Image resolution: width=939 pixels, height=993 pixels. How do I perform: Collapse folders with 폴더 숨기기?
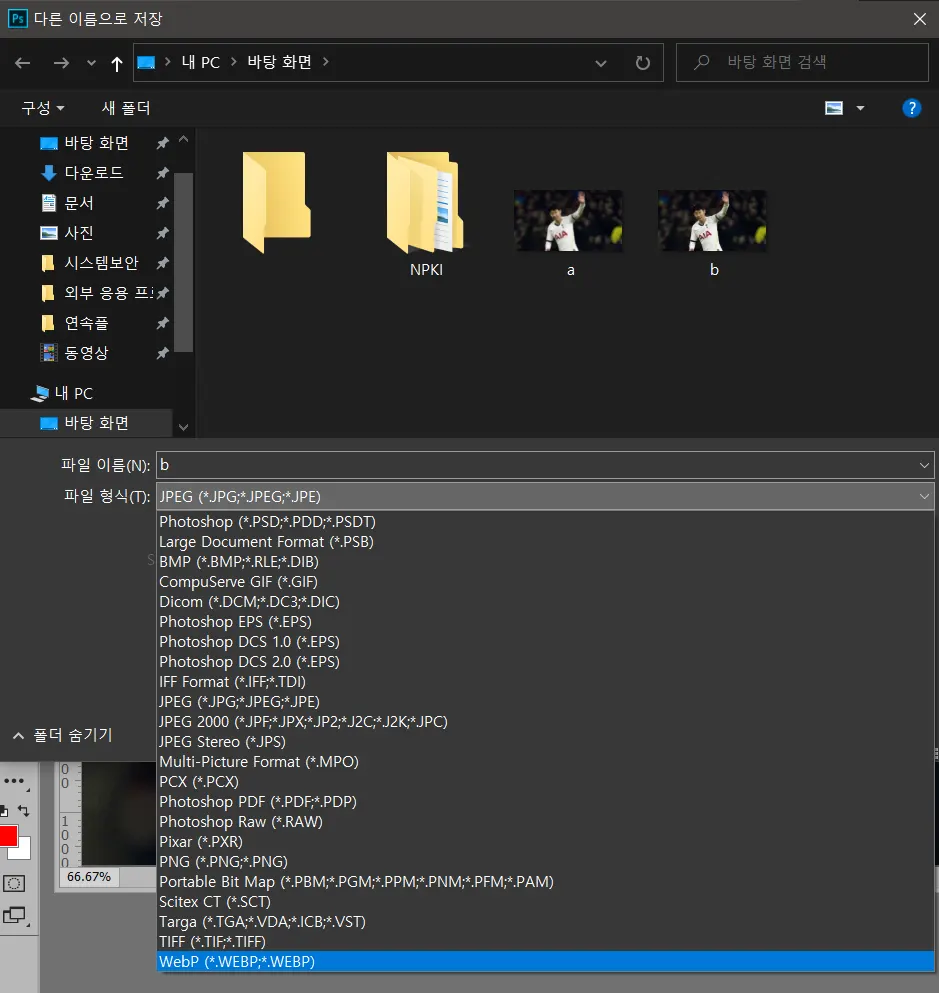pyautogui.click(x=63, y=735)
